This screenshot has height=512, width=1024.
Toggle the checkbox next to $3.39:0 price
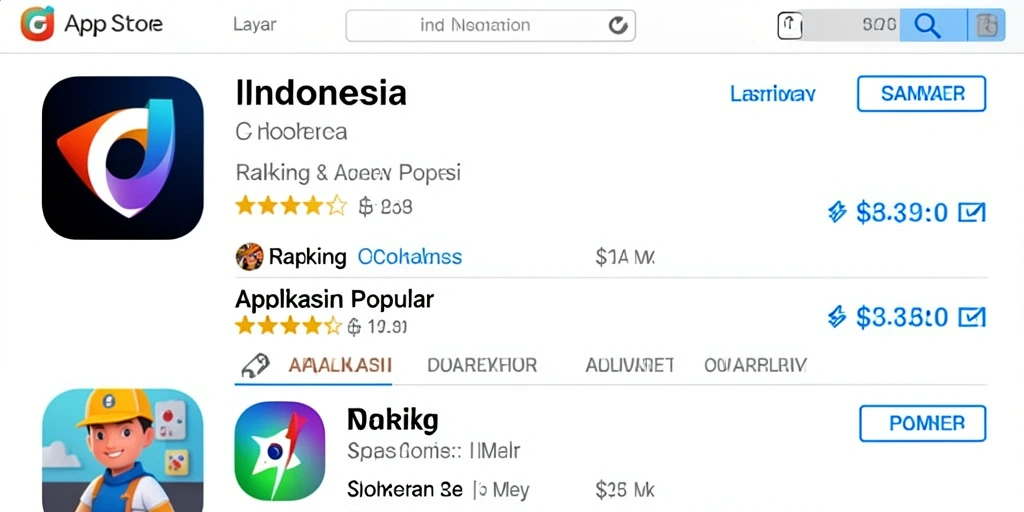[x=972, y=212]
